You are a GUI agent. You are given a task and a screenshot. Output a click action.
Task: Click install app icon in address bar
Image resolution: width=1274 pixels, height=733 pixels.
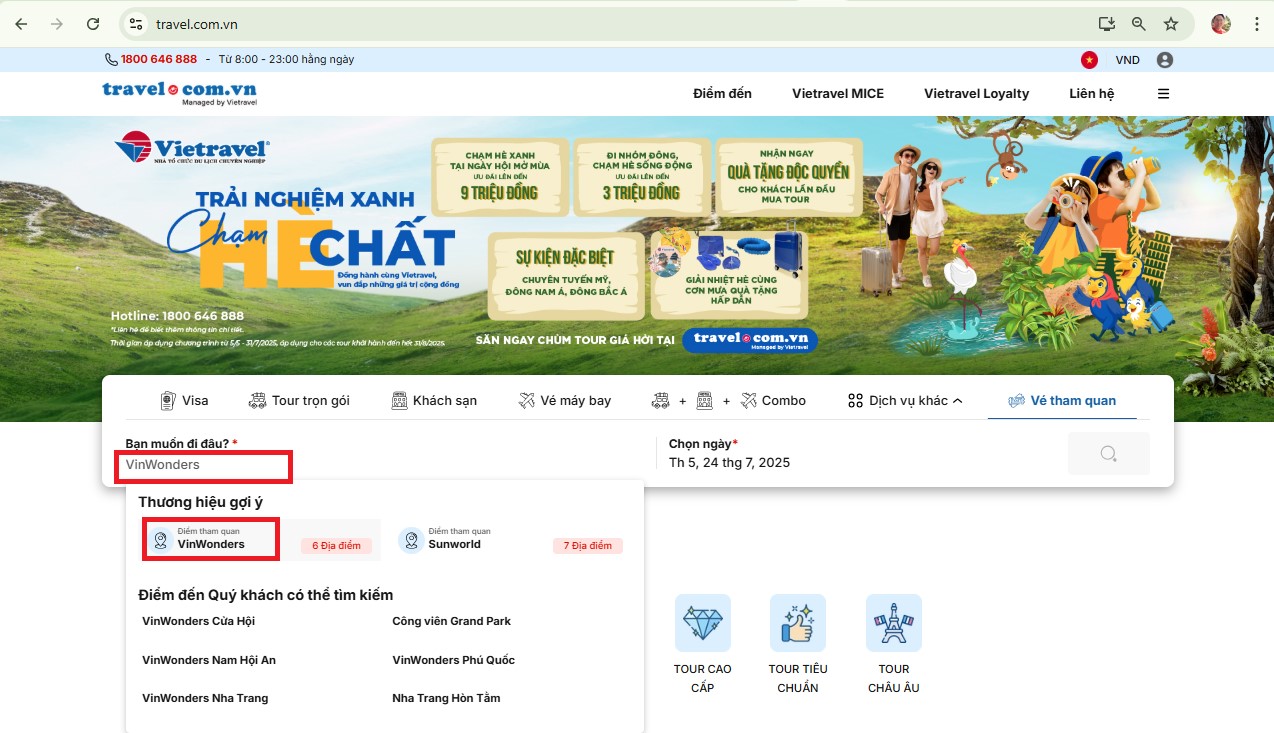pos(1106,24)
